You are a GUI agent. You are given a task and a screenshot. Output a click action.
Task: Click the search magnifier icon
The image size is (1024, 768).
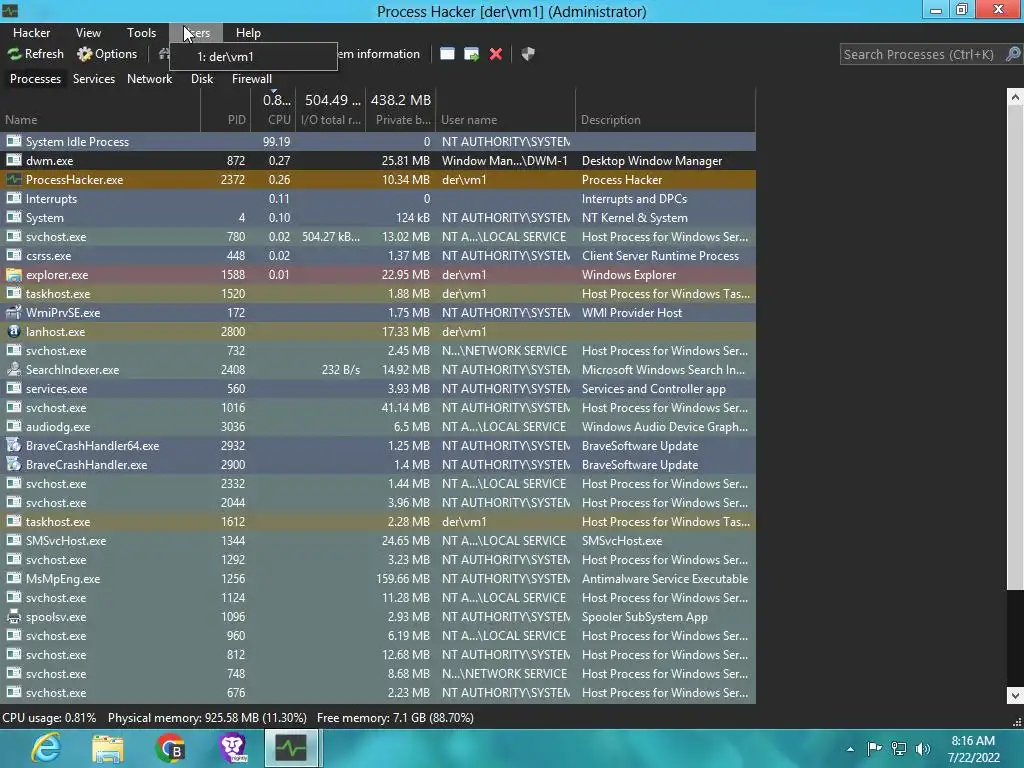[x=1012, y=54]
